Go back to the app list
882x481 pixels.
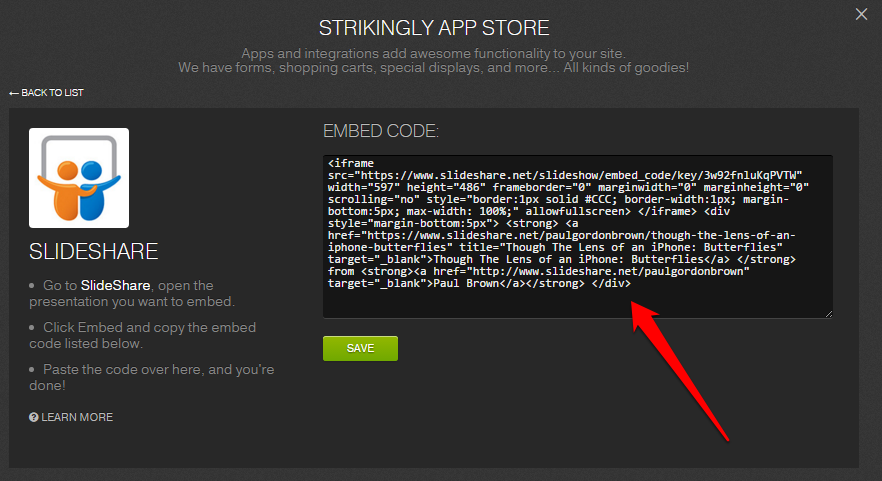(x=46, y=93)
